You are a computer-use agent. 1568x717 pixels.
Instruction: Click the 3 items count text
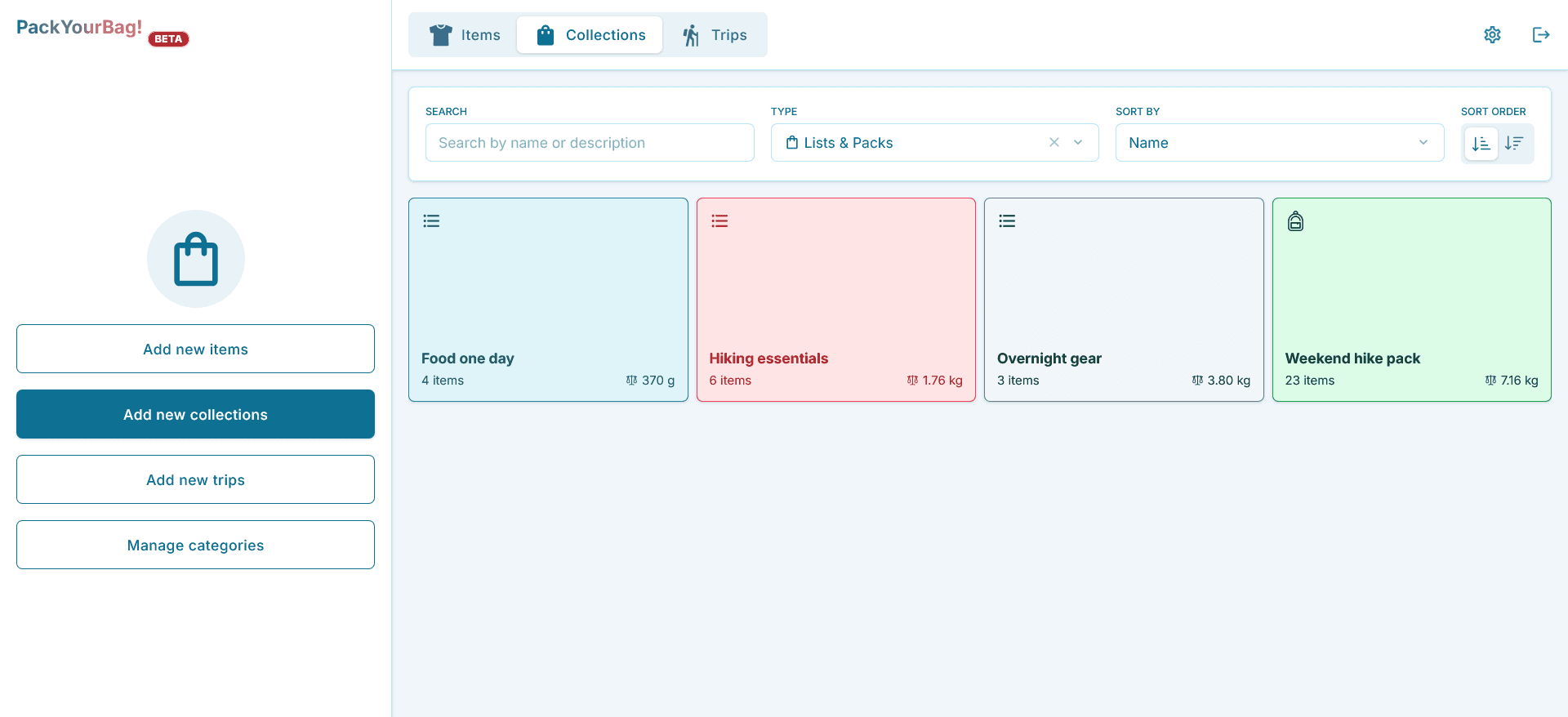point(1018,381)
